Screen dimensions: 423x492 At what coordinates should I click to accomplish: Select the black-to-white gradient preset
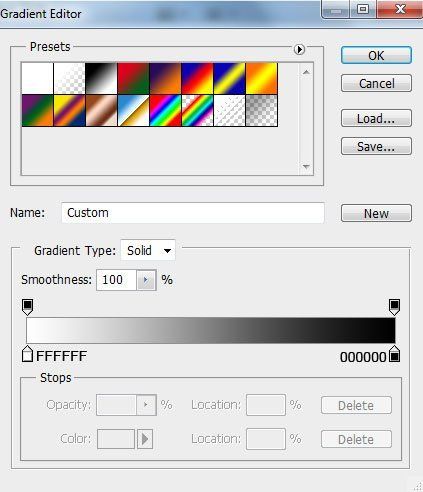(x=101, y=78)
